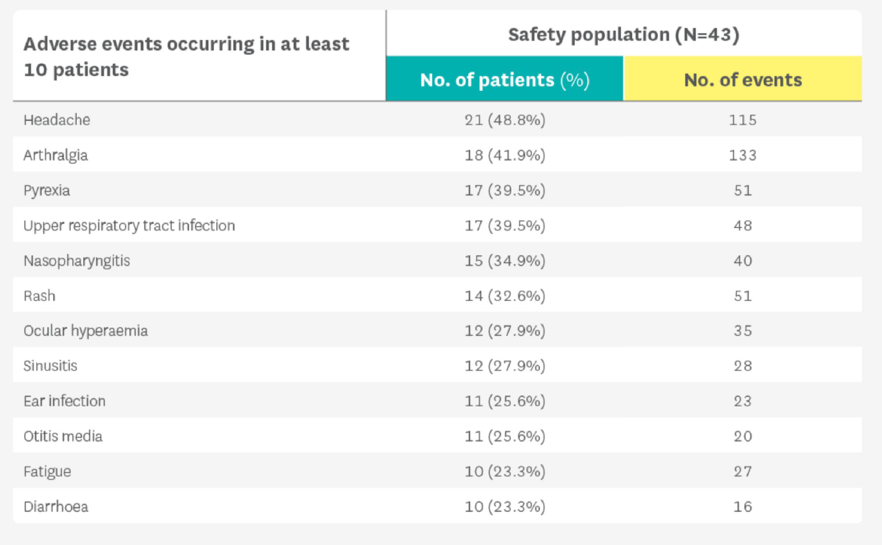Select 'Upper respiratory tract infection' label
The height and width of the screenshot is (545, 882).
129,225
